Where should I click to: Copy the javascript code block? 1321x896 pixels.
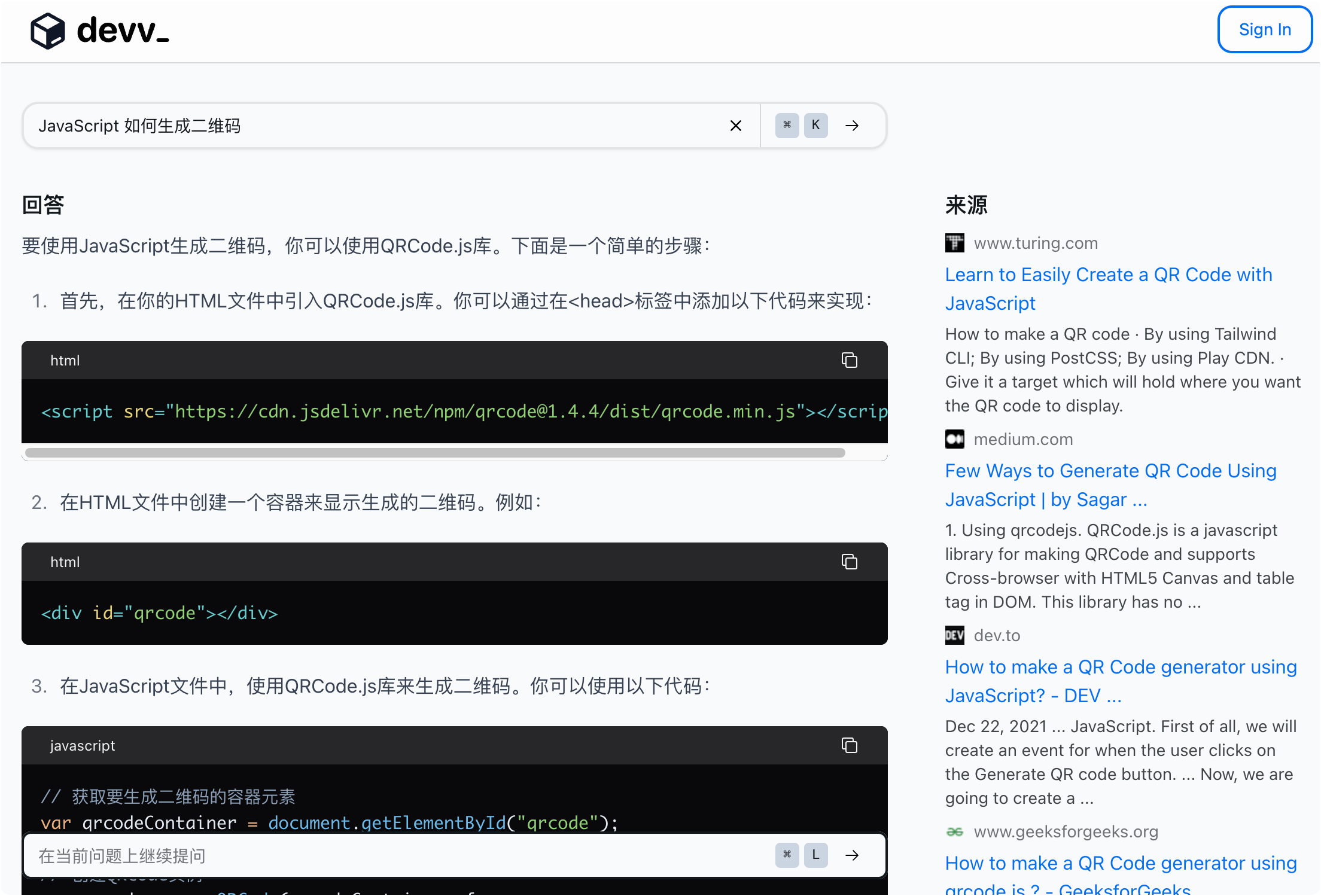point(850,745)
